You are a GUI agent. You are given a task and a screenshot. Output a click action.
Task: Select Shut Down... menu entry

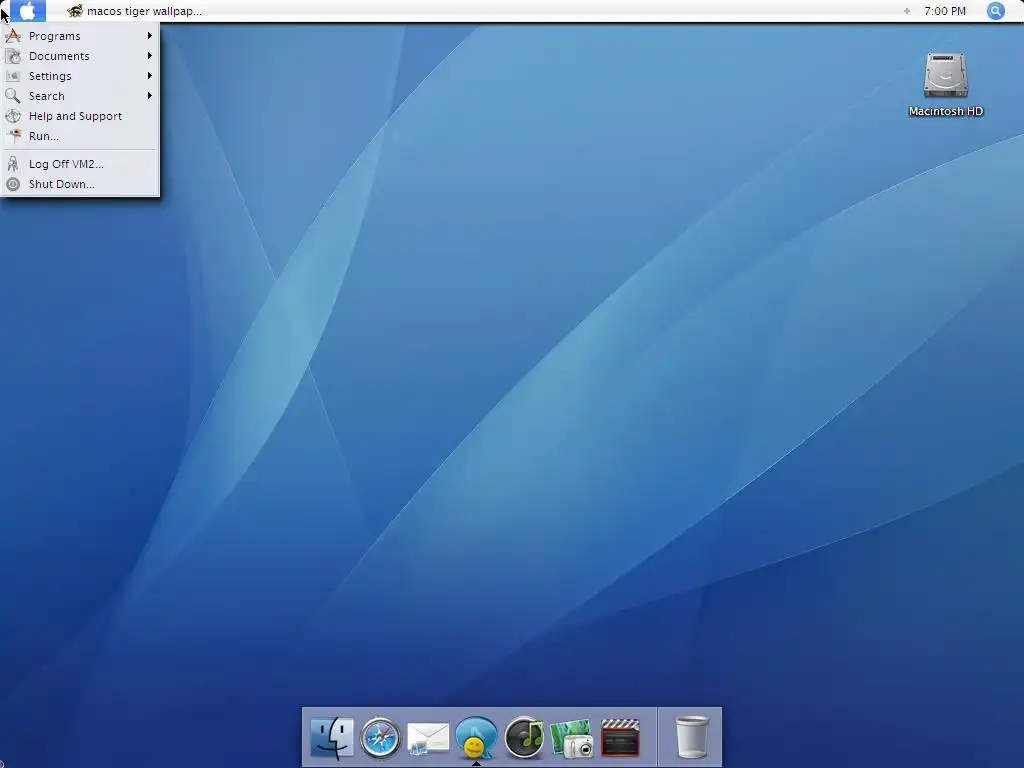(x=80, y=184)
